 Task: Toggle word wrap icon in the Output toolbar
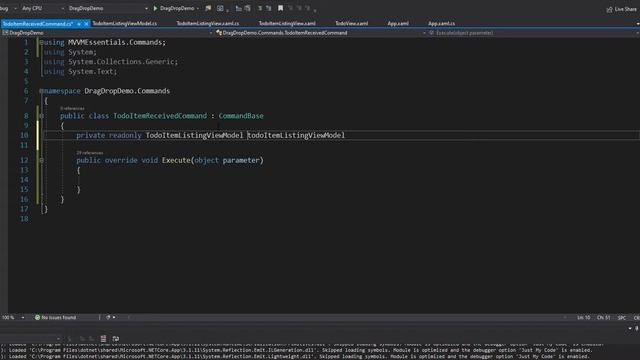[116, 338]
